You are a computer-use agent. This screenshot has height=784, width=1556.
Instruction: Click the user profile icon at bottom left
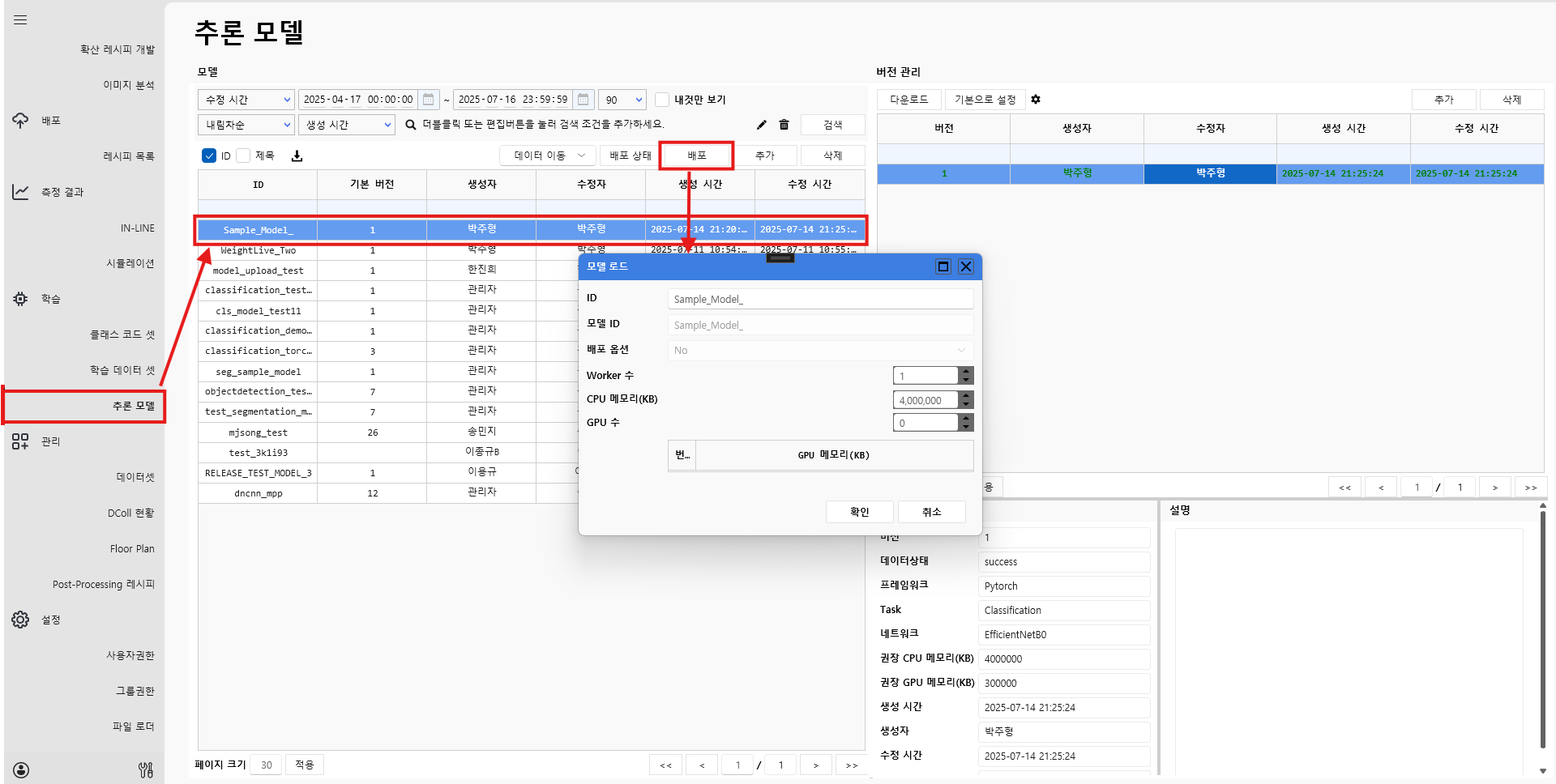(22, 769)
